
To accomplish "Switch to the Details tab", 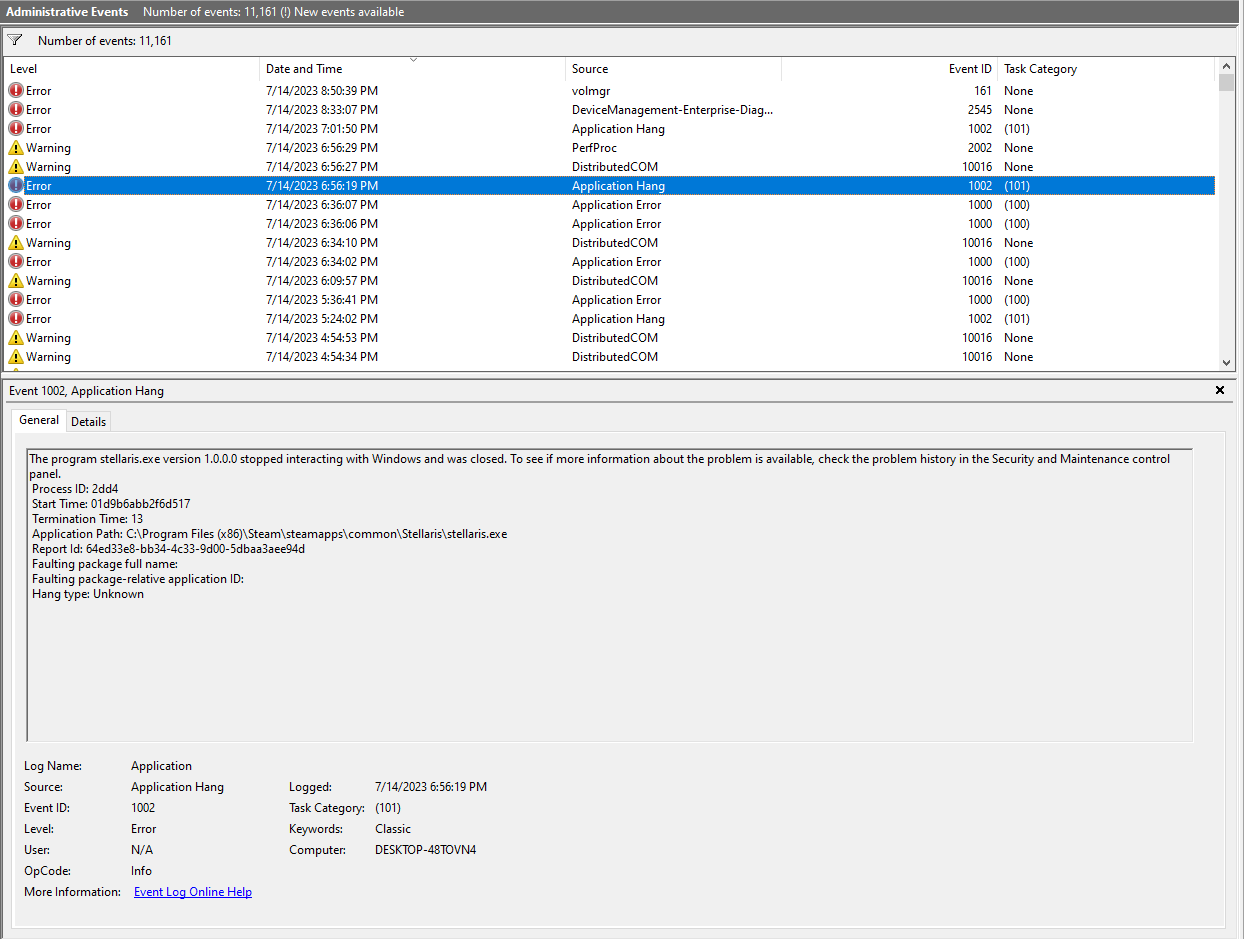I will click(x=88, y=421).
